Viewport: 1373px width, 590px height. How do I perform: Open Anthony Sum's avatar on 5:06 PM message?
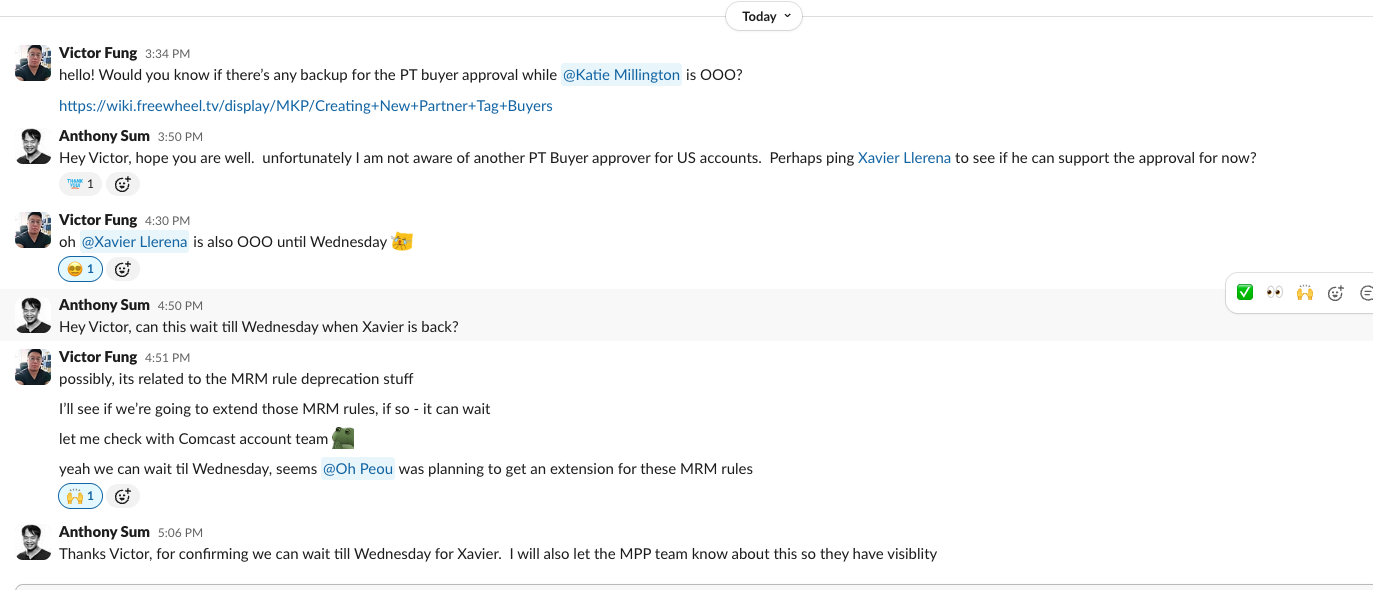[x=34, y=542]
